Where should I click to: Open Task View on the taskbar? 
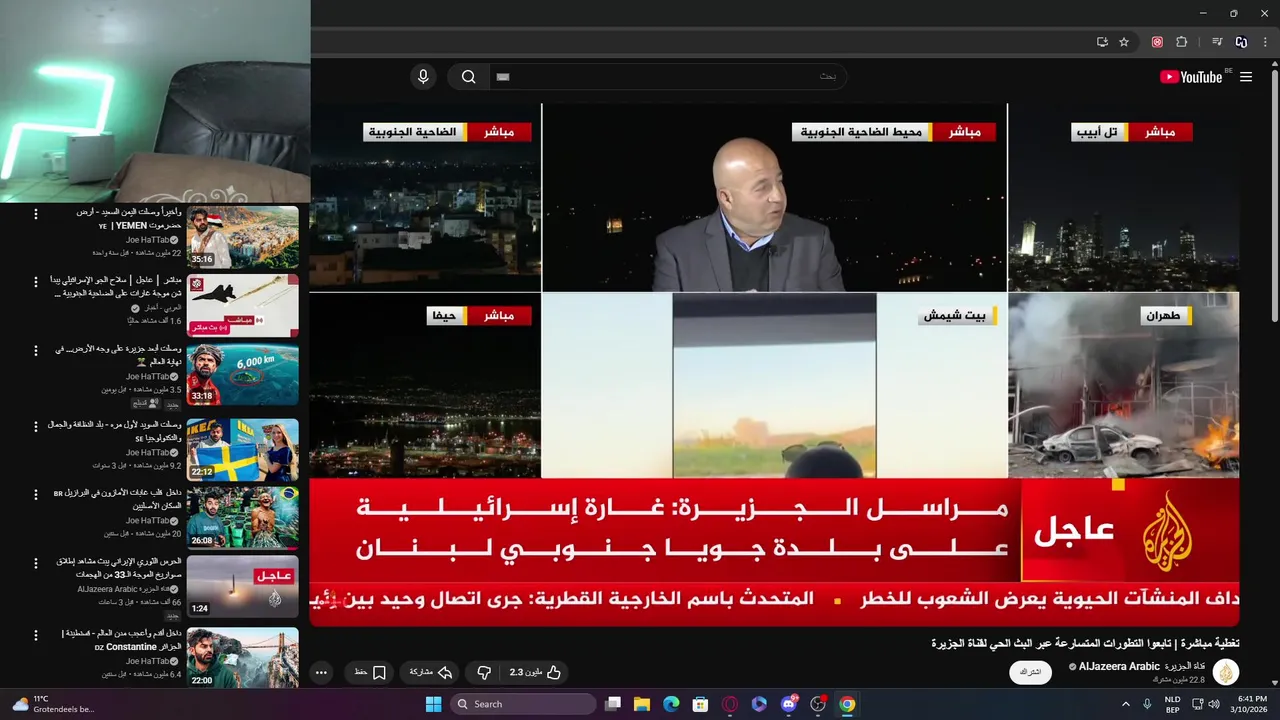click(613, 704)
